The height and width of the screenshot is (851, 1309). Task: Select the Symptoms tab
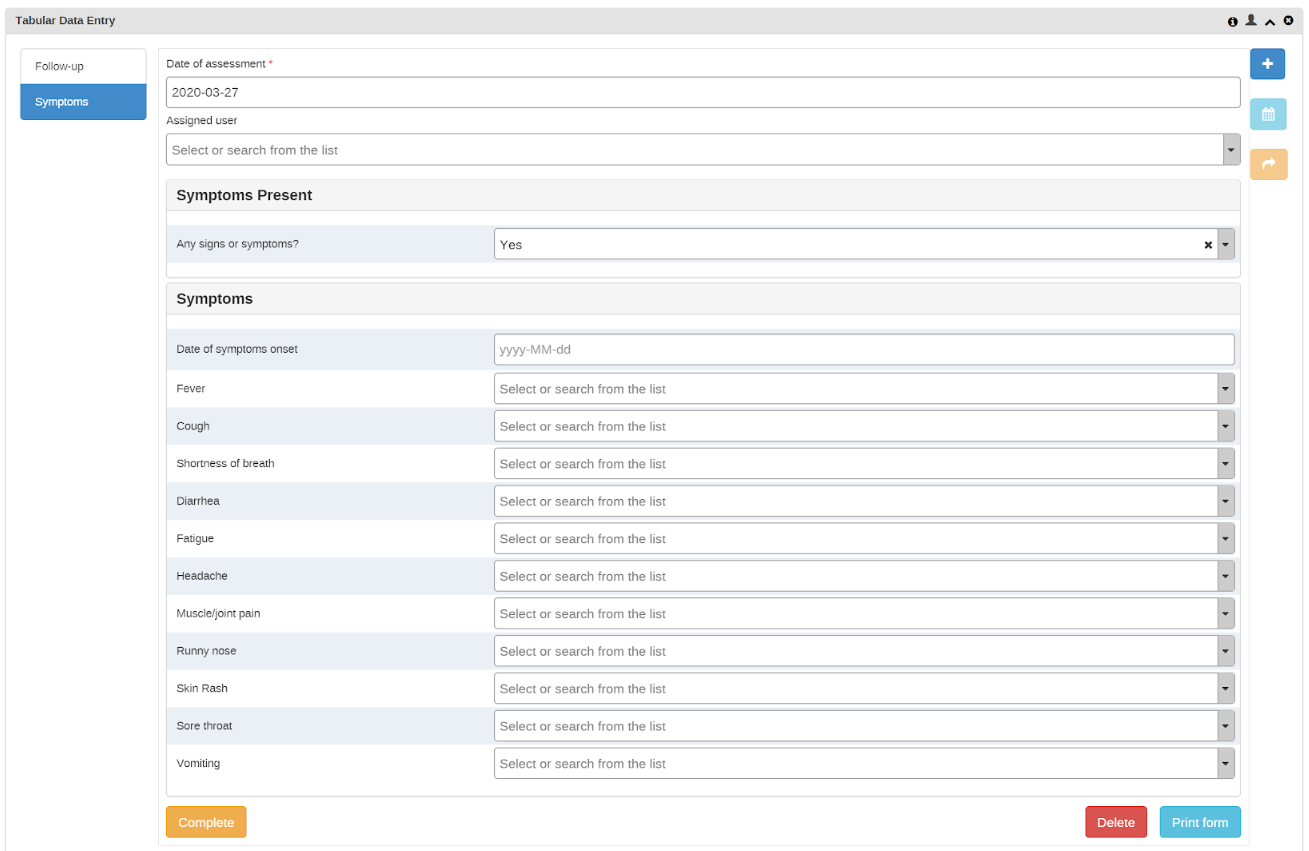click(x=83, y=102)
